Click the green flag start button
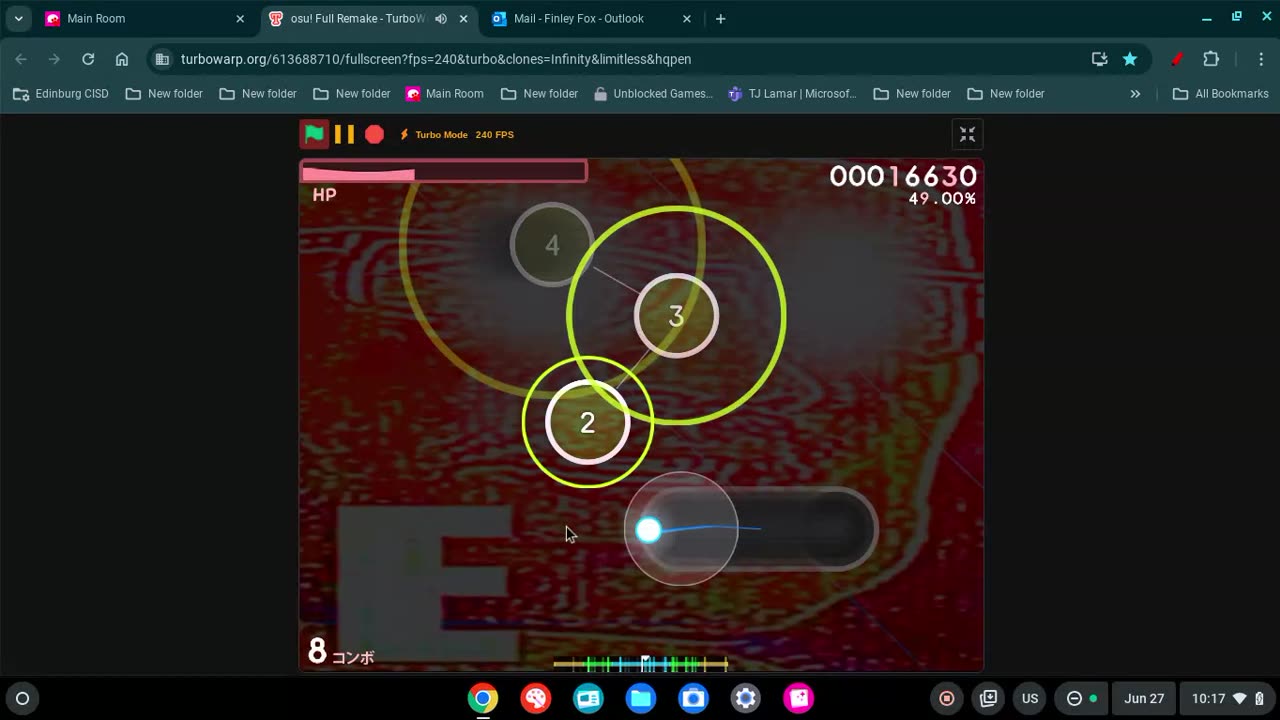The image size is (1280, 720). click(314, 134)
